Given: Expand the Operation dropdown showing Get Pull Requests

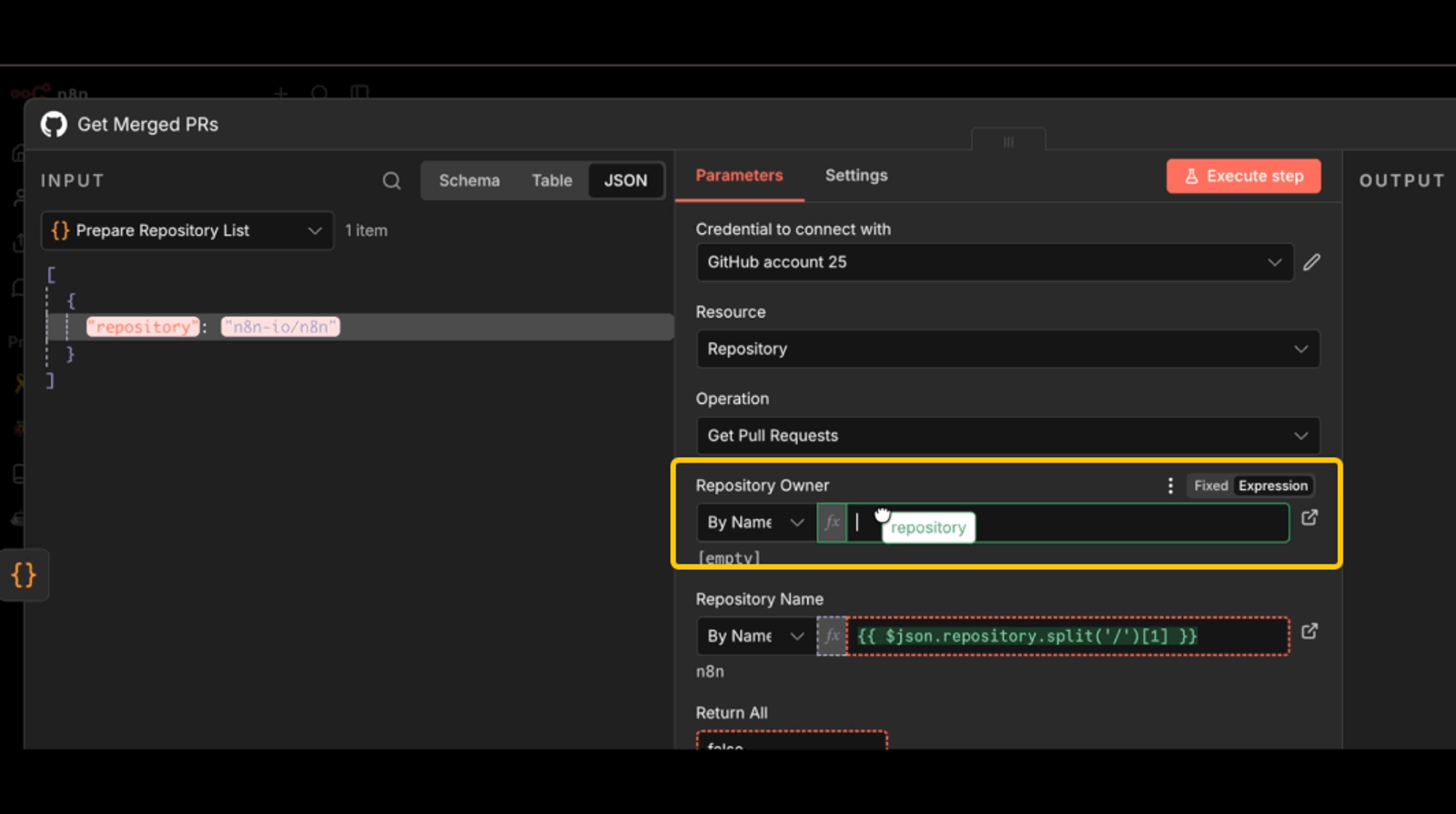Looking at the screenshot, I should (x=1008, y=435).
